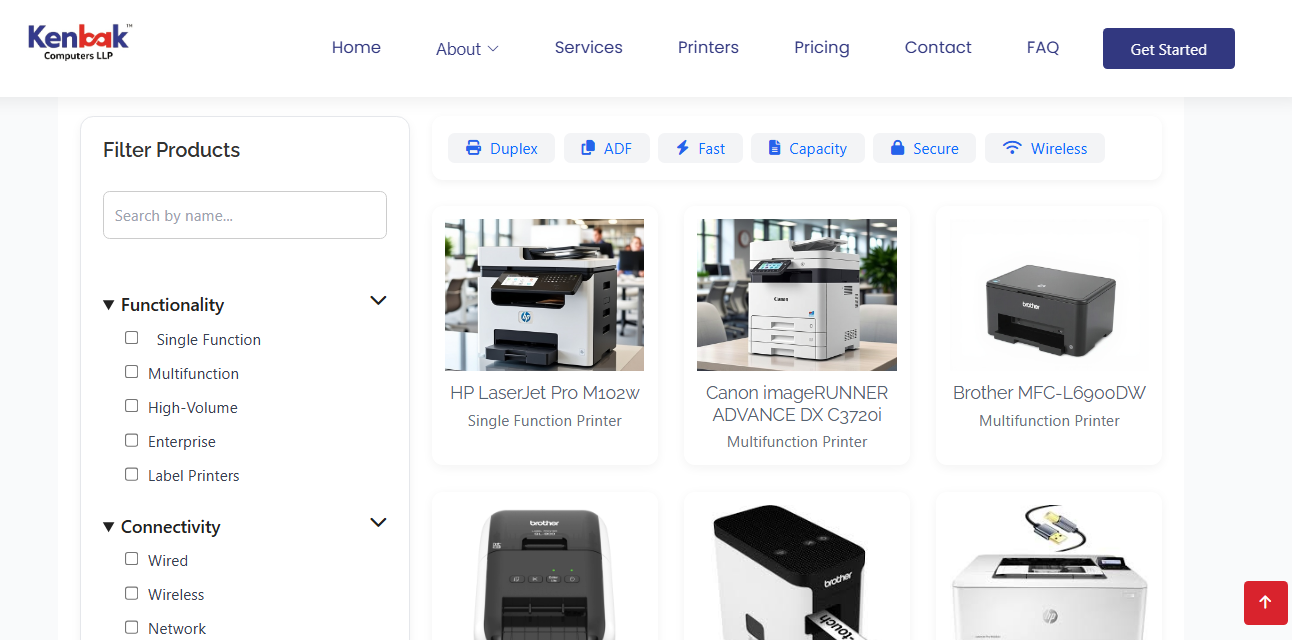Click the Filter Products heading
This screenshot has height=640, width=1292.
click(x=172, y=150)
